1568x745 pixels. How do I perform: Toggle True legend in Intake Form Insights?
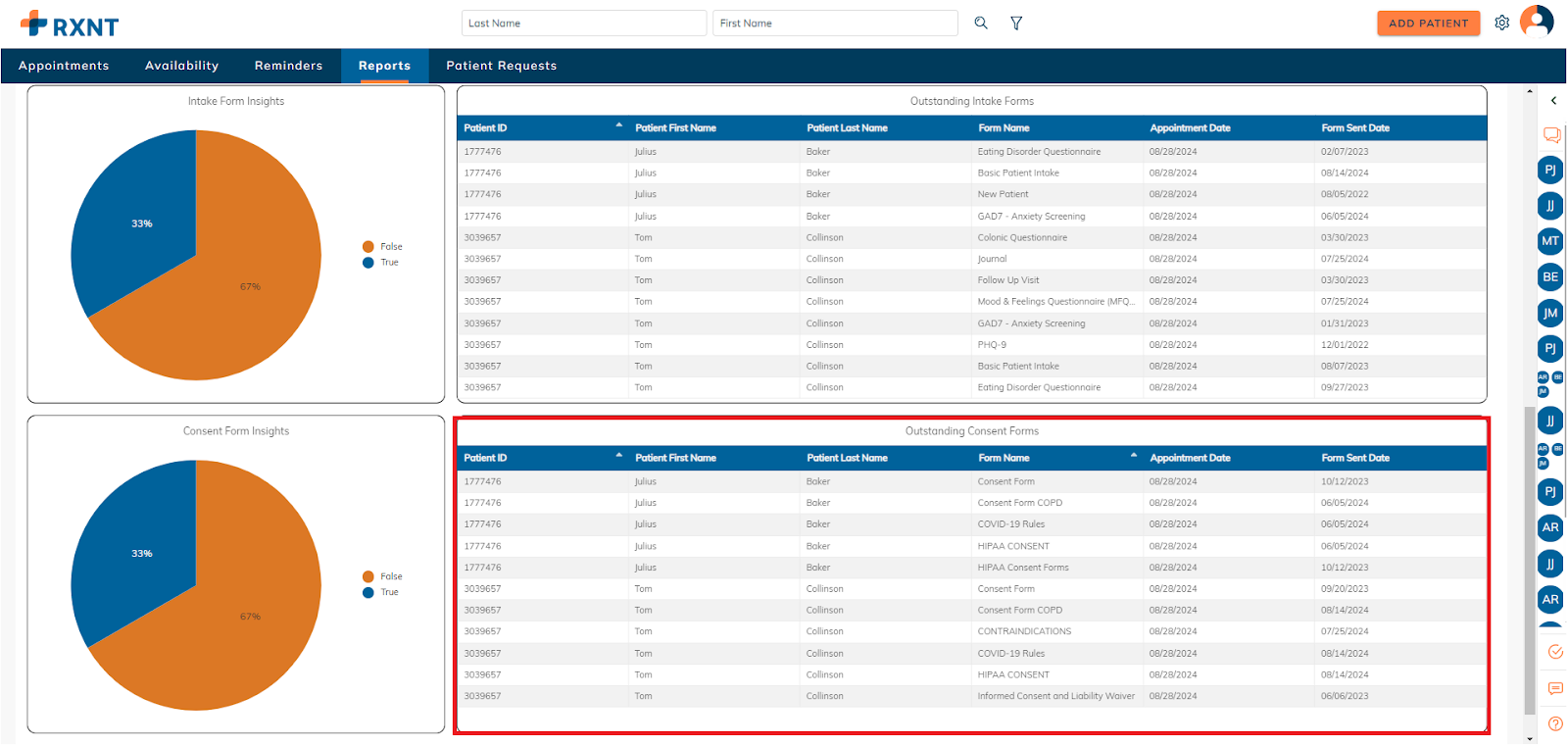pyautogui.click(x=380, y=263)
